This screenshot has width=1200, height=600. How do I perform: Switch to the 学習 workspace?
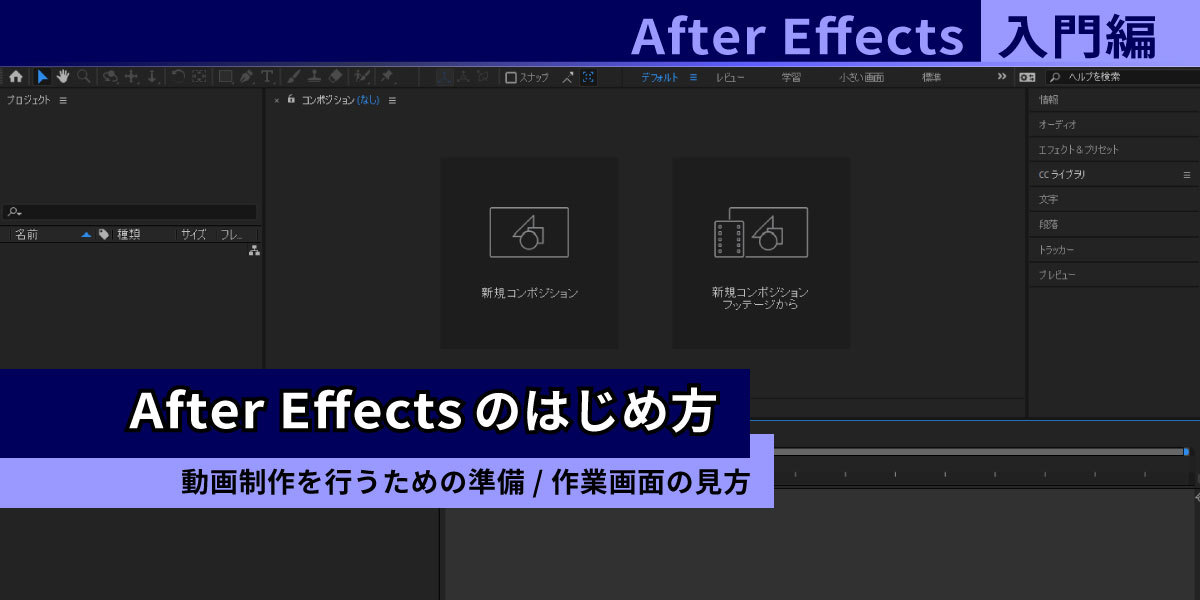click(791, 77)
